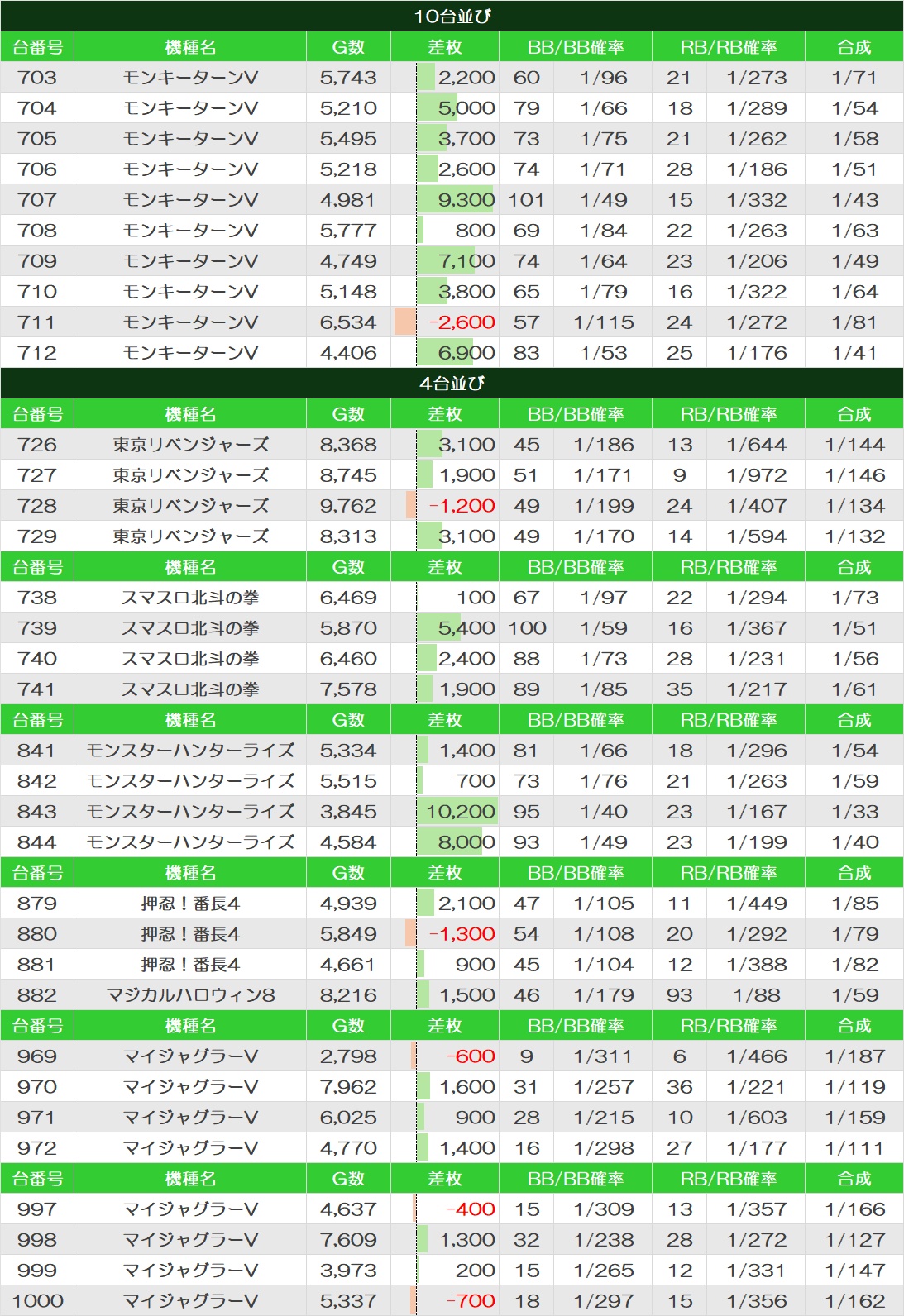This screenshot has width=904, height=1316.
Task: Select RB probability 1/332
Action: coord(756,200)
